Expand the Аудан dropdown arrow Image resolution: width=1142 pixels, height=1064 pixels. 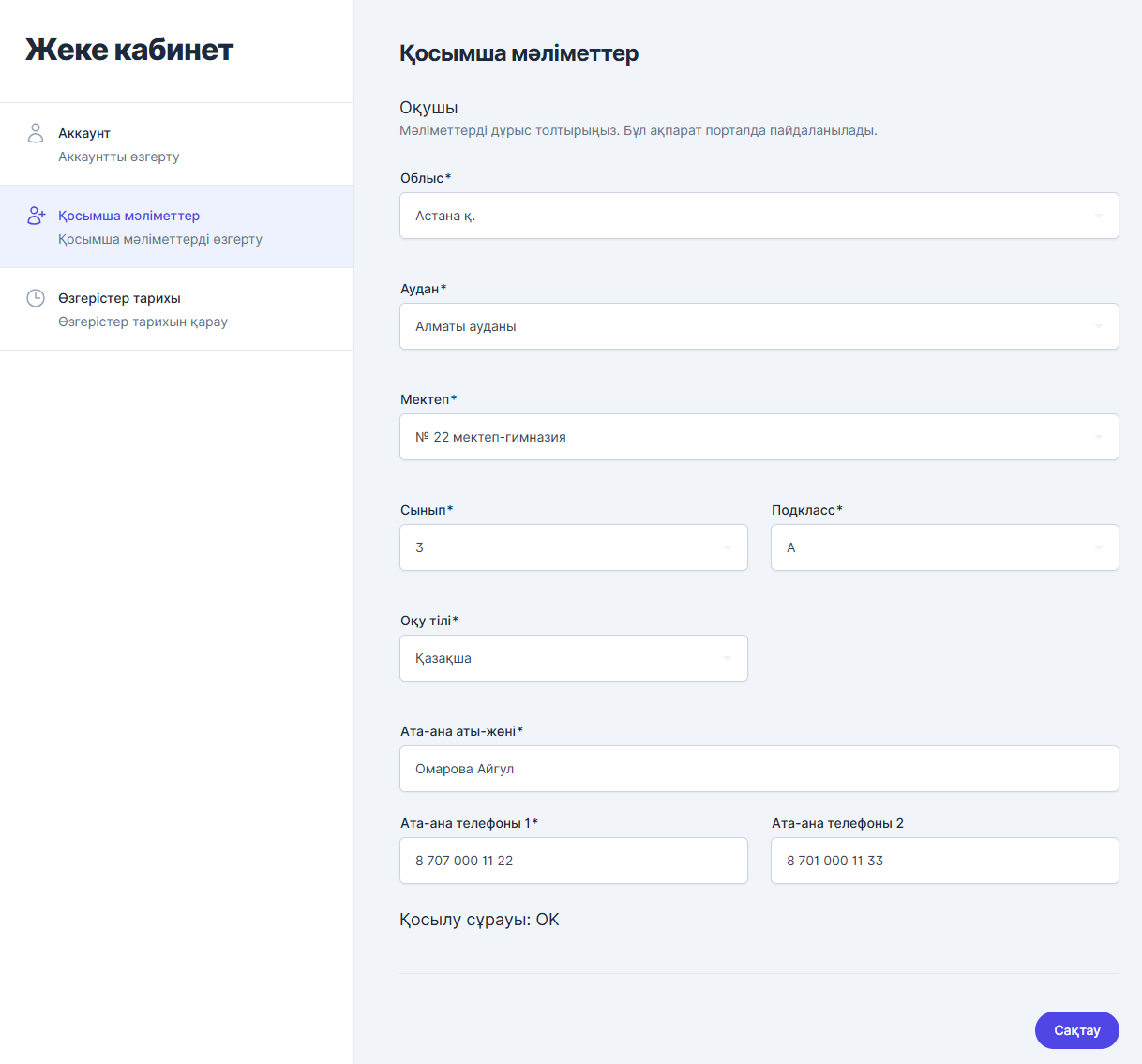[1098, 326]
